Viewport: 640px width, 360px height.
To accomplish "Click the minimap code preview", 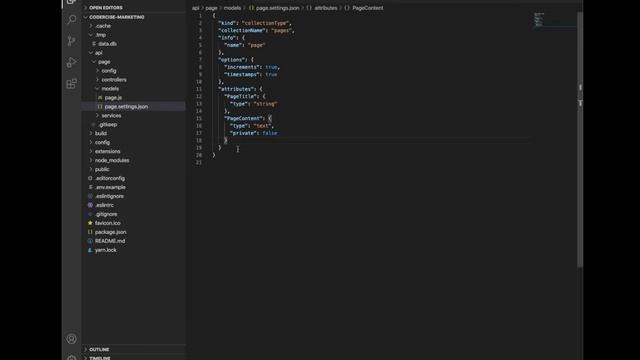I will coord(539,20).
